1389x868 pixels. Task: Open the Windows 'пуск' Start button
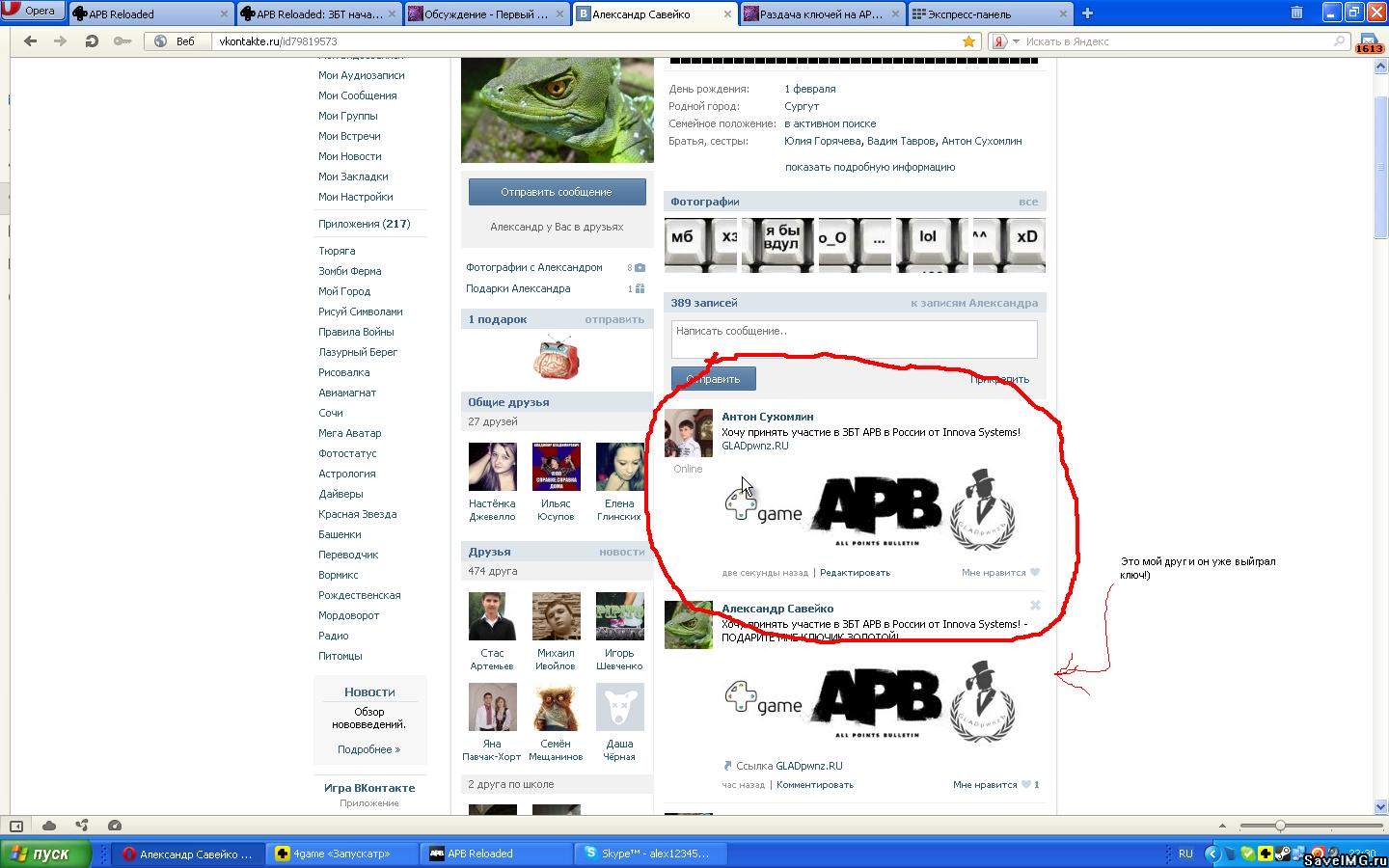click(45, 854)
